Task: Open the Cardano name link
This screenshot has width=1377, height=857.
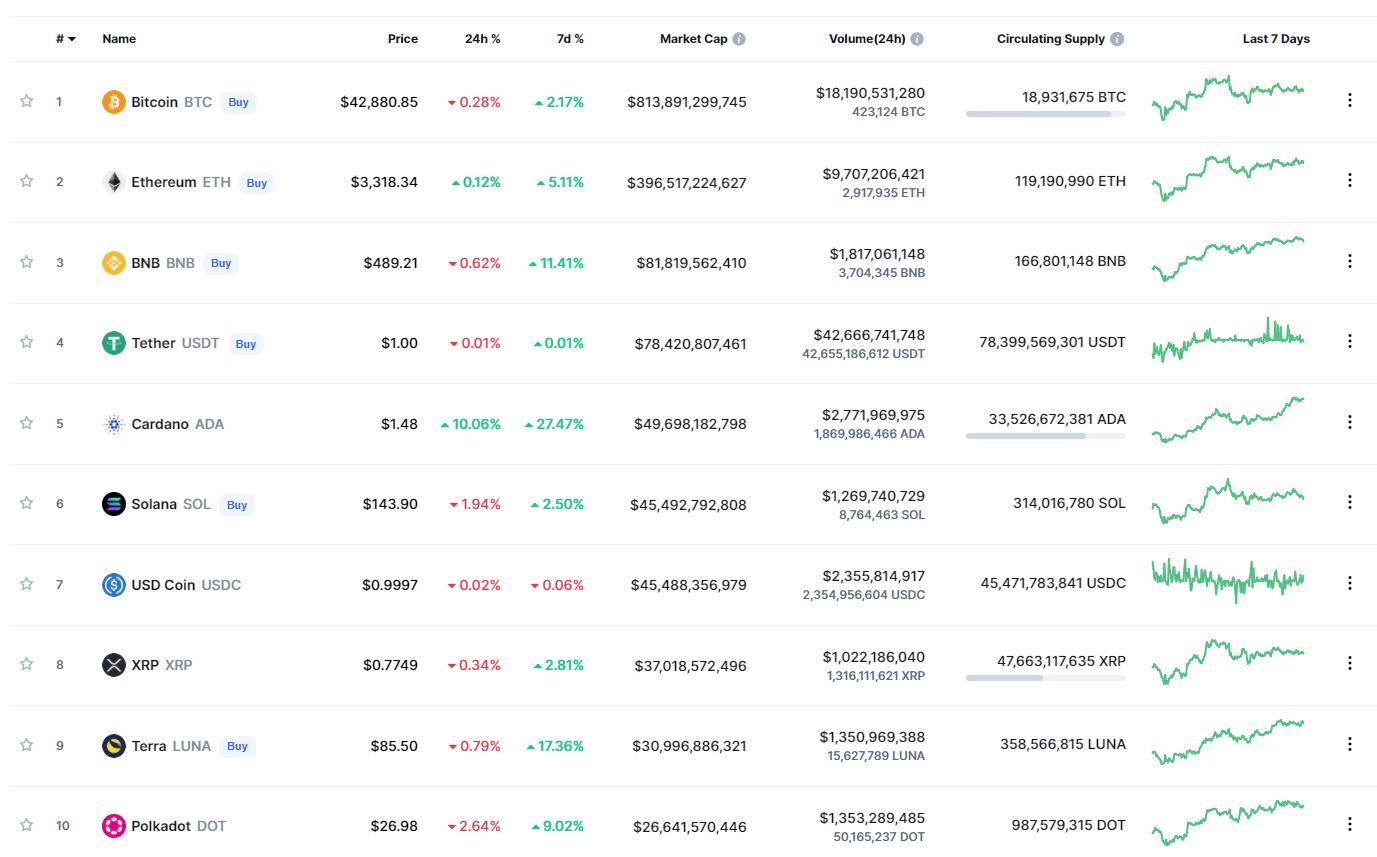Action: pos(160,424)
